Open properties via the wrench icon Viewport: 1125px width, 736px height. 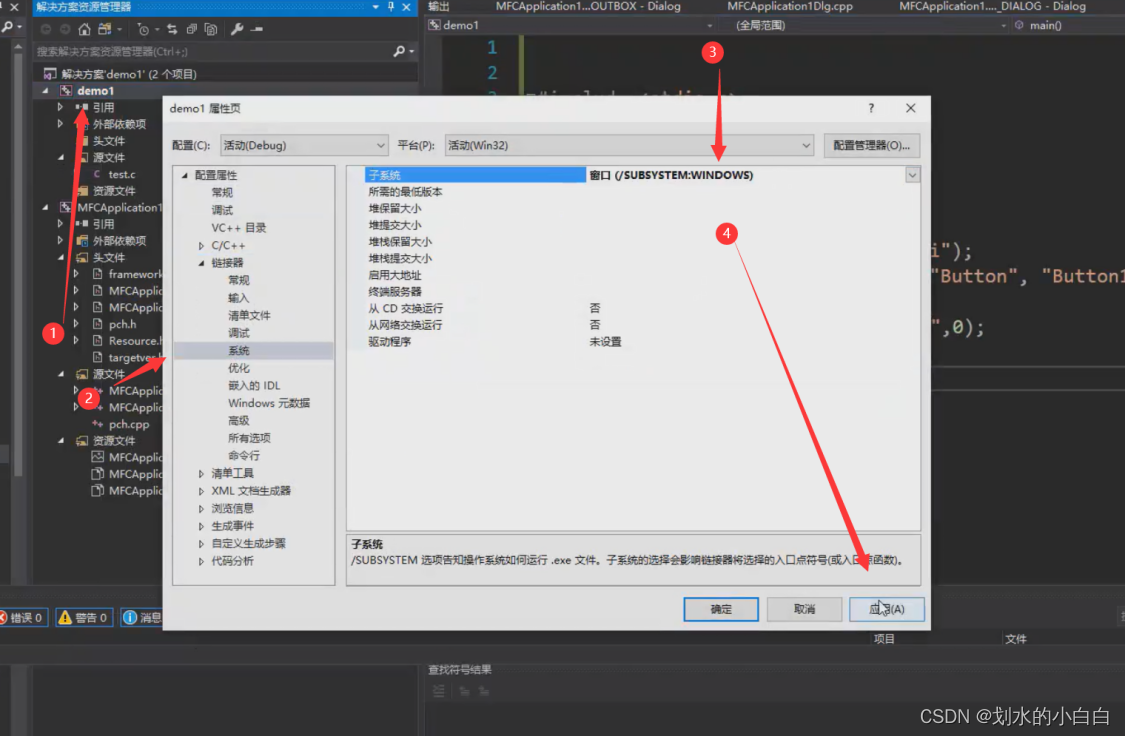pos(237,29)
